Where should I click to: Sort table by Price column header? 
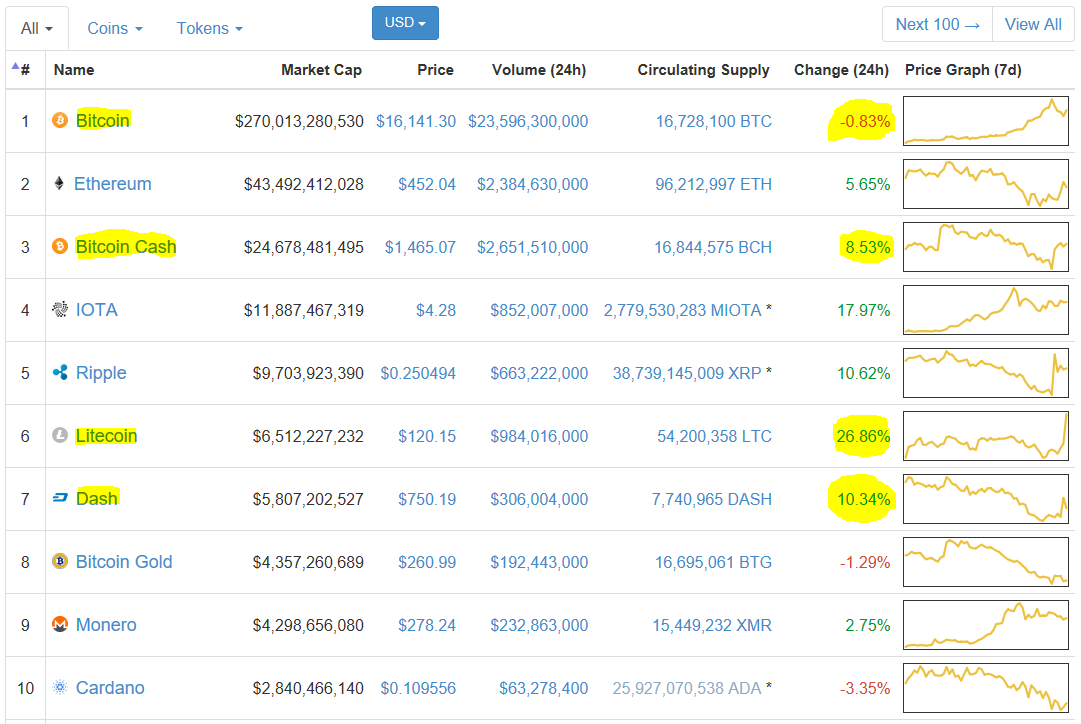click(435, 70)
